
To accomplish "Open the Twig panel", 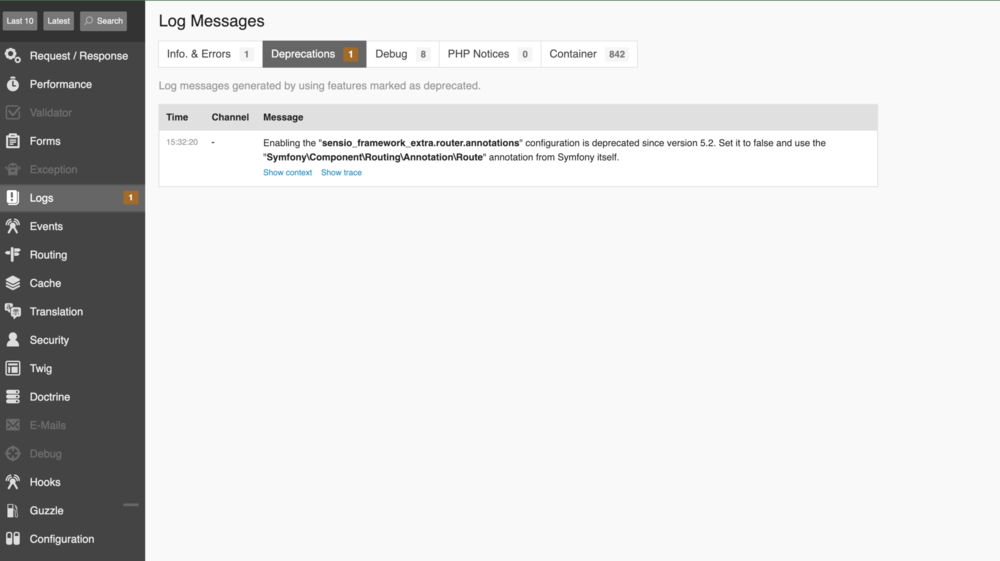I will tap(72, 368).
